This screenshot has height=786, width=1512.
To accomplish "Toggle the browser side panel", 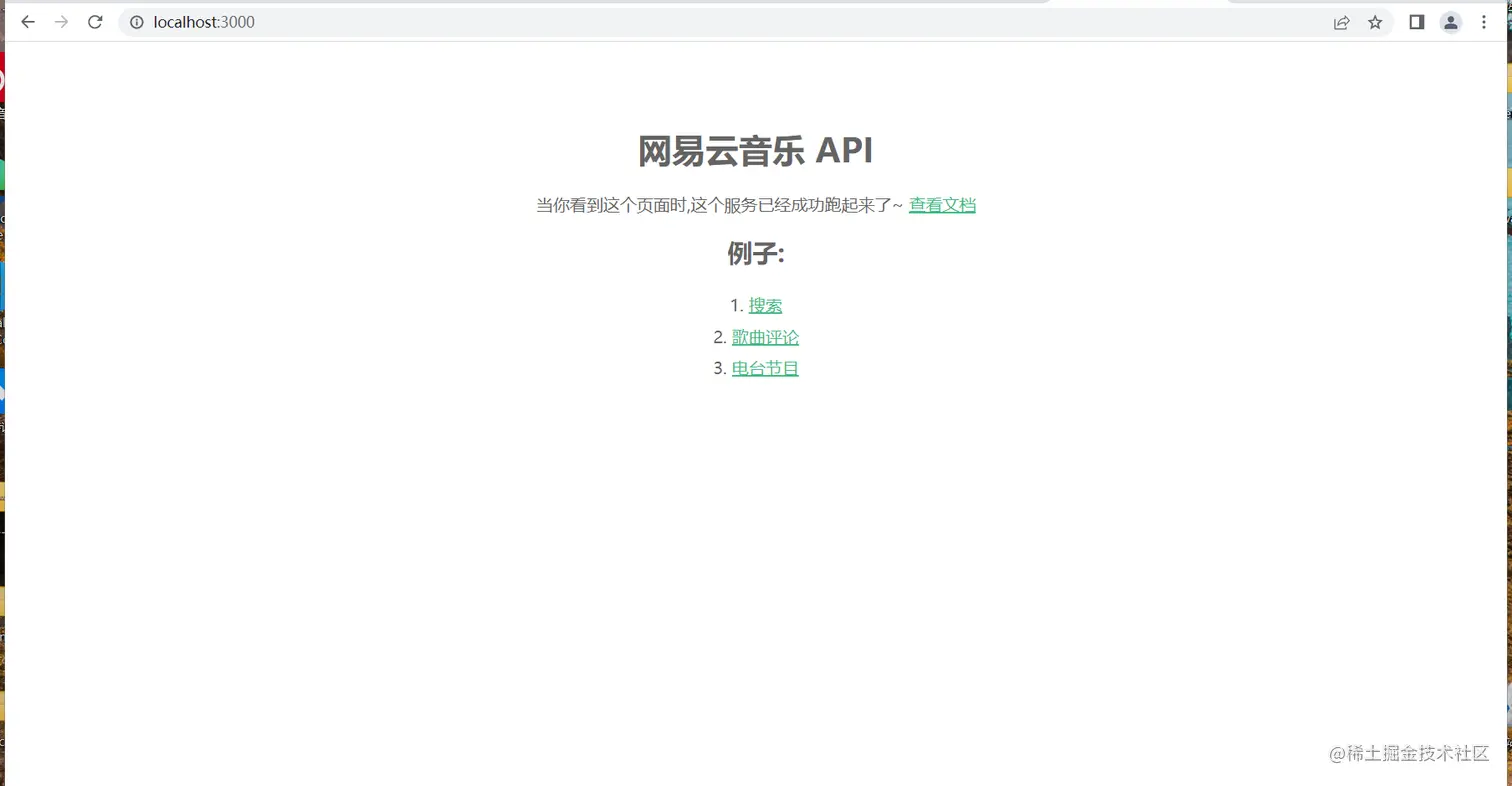I will pos(1416,22).
